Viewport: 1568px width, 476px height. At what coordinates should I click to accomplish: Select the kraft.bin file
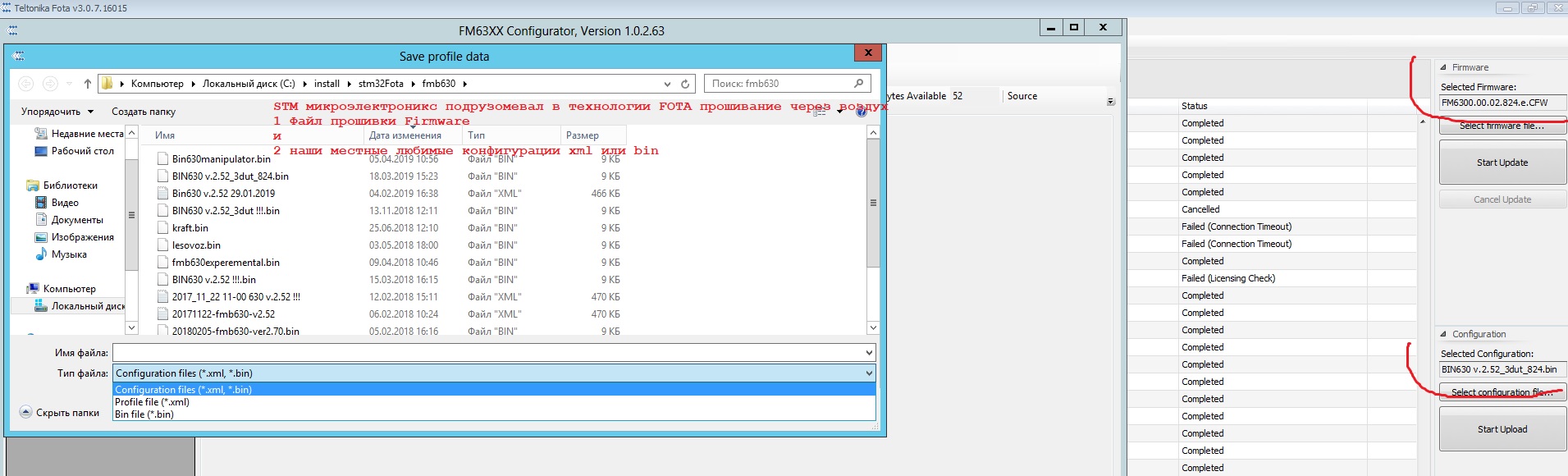[190, 228]
